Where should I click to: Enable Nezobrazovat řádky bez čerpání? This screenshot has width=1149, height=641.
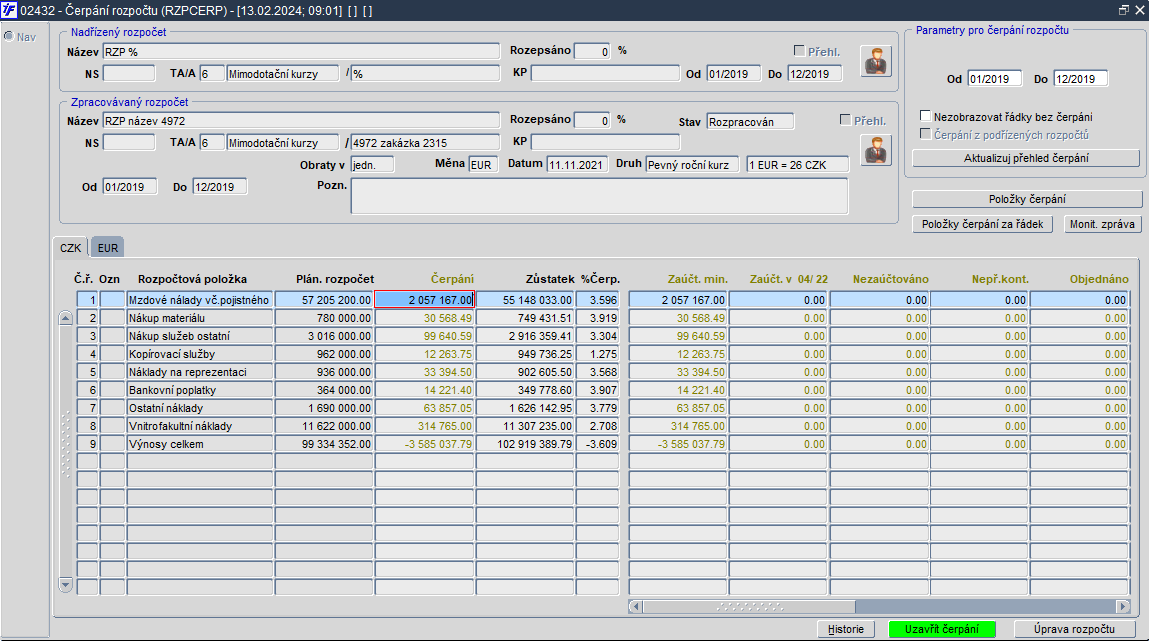point(925,116)
